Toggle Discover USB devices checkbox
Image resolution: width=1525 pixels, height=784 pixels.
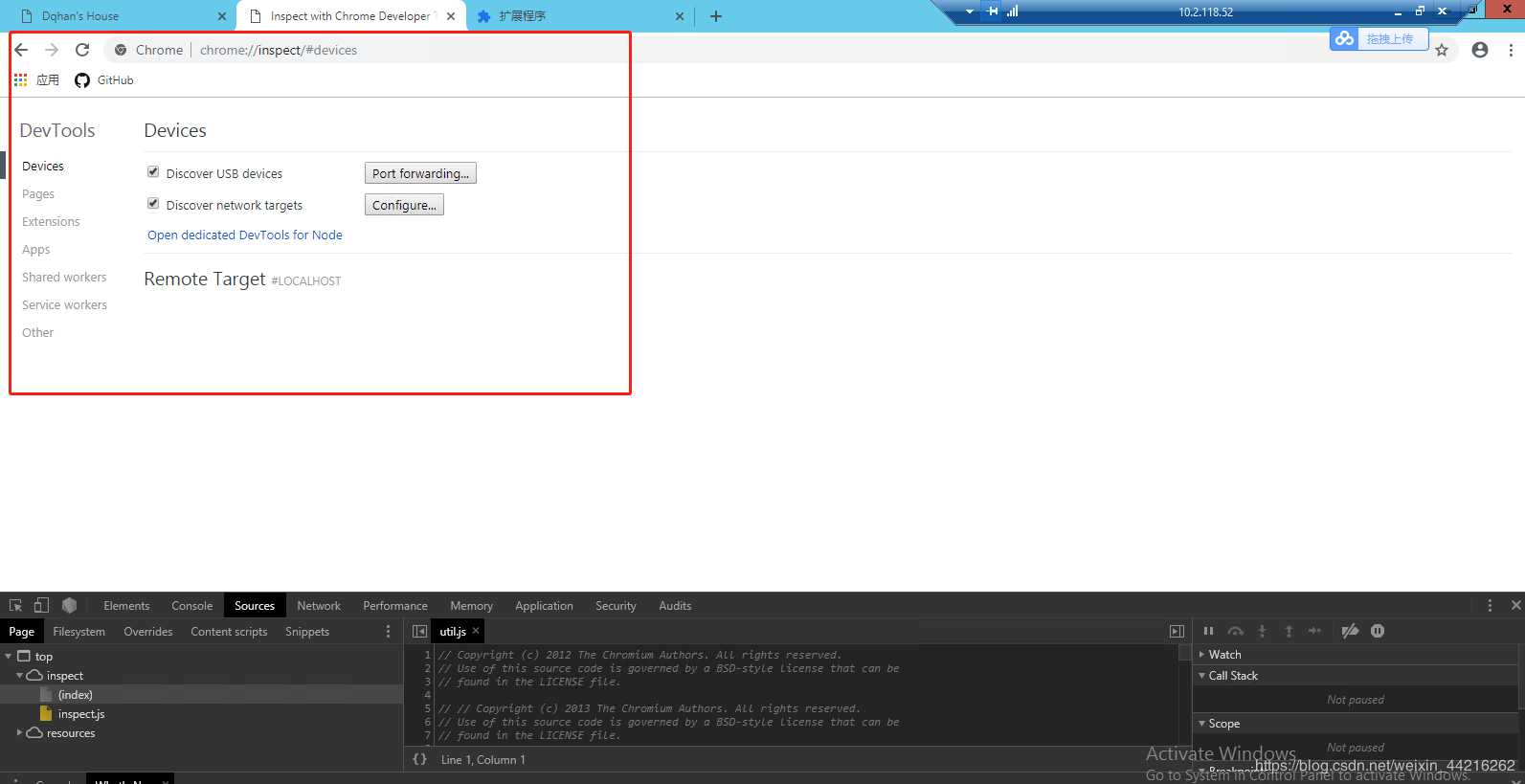click(153, 172)
